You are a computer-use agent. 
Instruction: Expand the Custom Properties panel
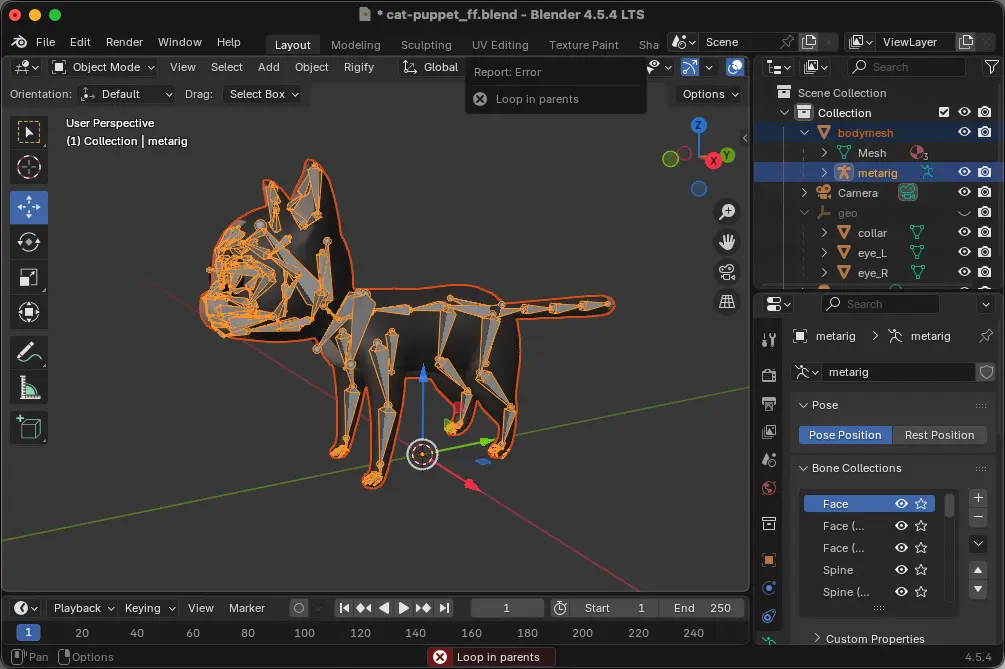[874, 639]
